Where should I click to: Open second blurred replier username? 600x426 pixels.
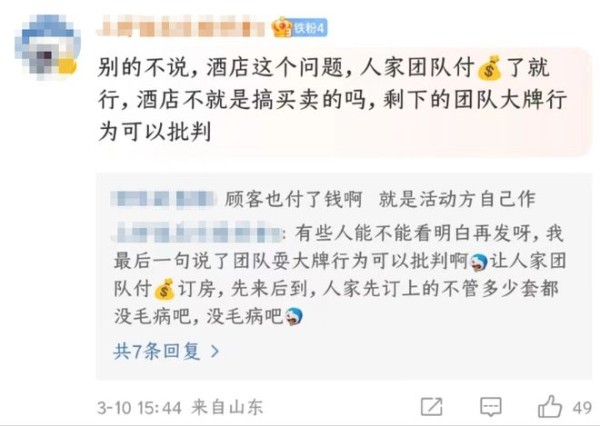pyautogui.click(x=197, y=232)
